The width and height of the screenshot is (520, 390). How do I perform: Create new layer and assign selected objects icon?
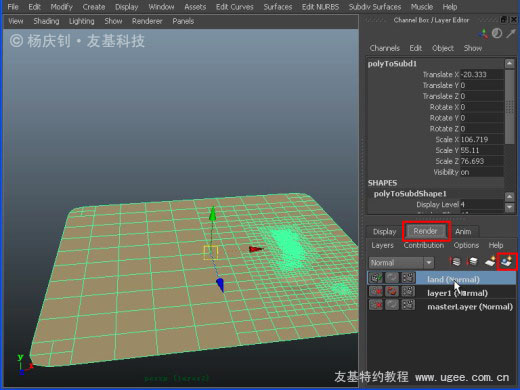(507, 262)
